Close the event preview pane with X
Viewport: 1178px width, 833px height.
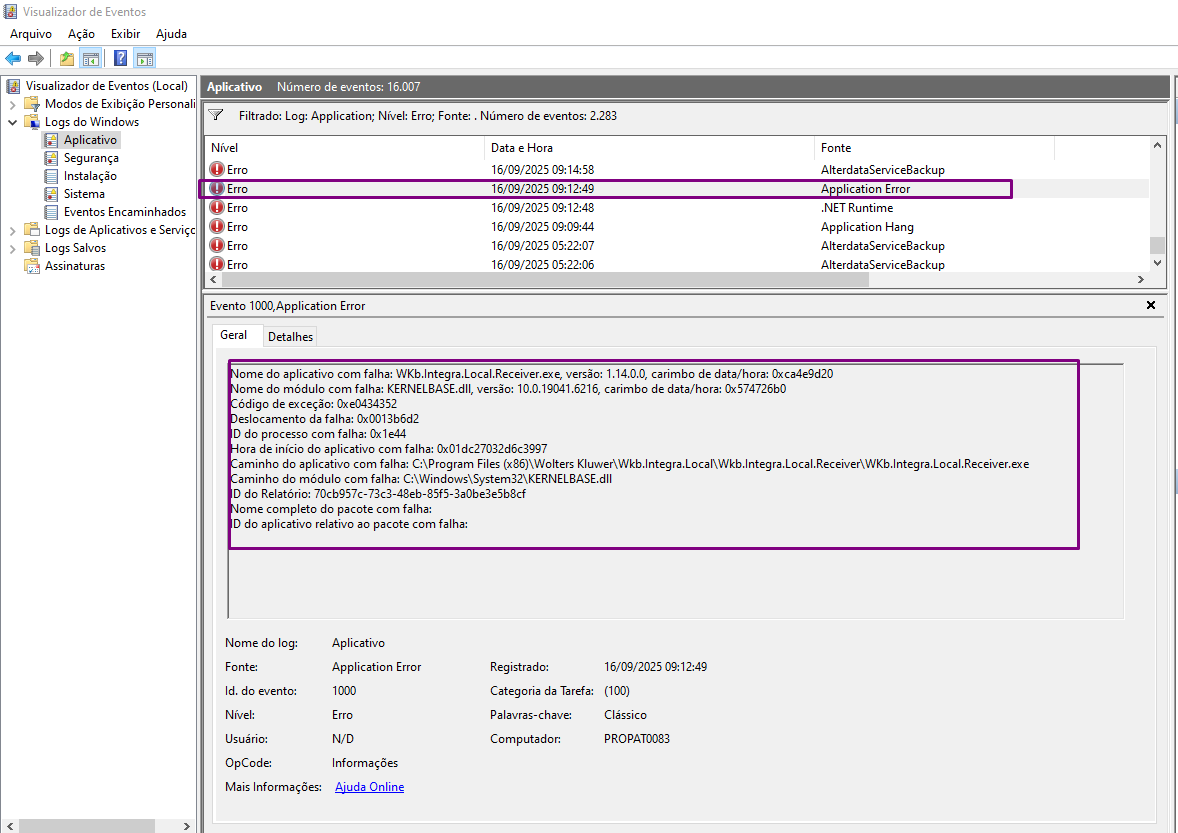pos(1150,305)
